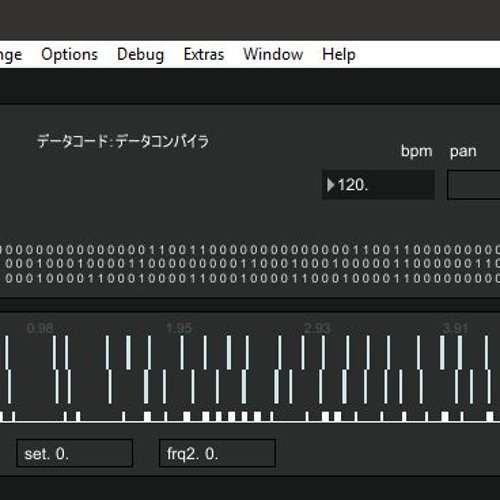Open the Window menu
This screenshot has height=500, width=500.
273,54
